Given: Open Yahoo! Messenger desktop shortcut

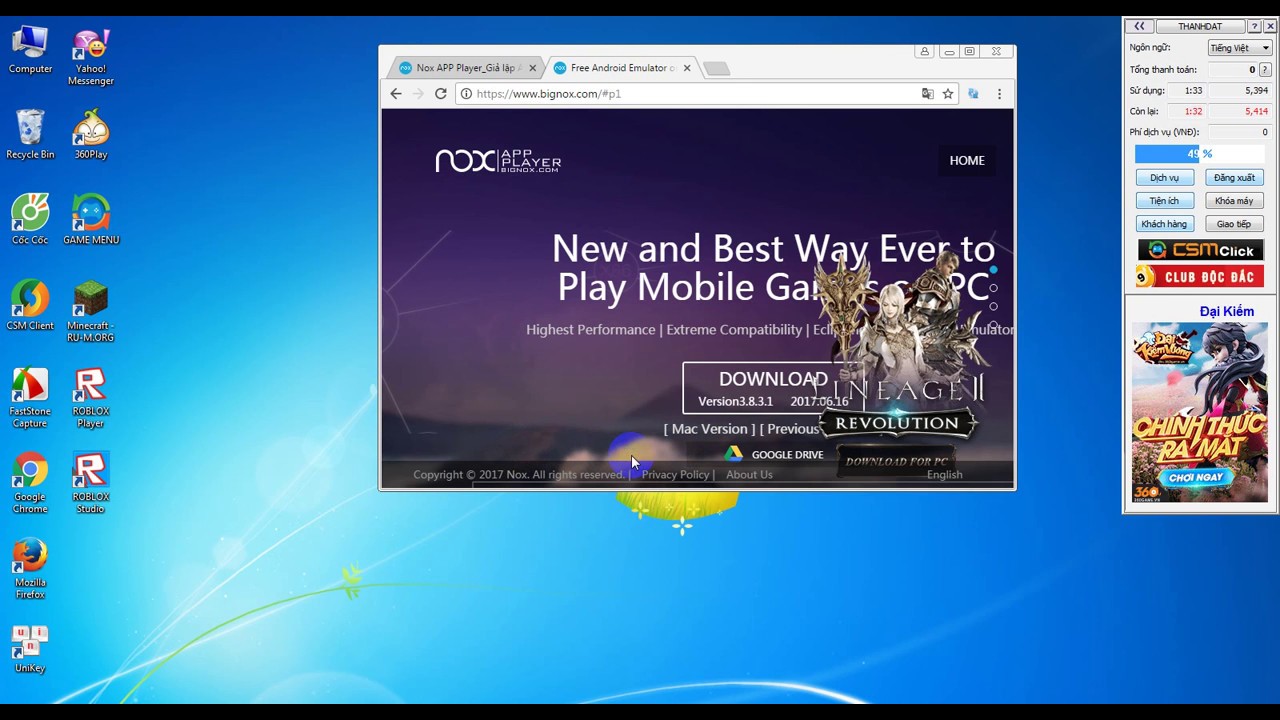Looking at the screenshot, I should click(x=91, y=57).
